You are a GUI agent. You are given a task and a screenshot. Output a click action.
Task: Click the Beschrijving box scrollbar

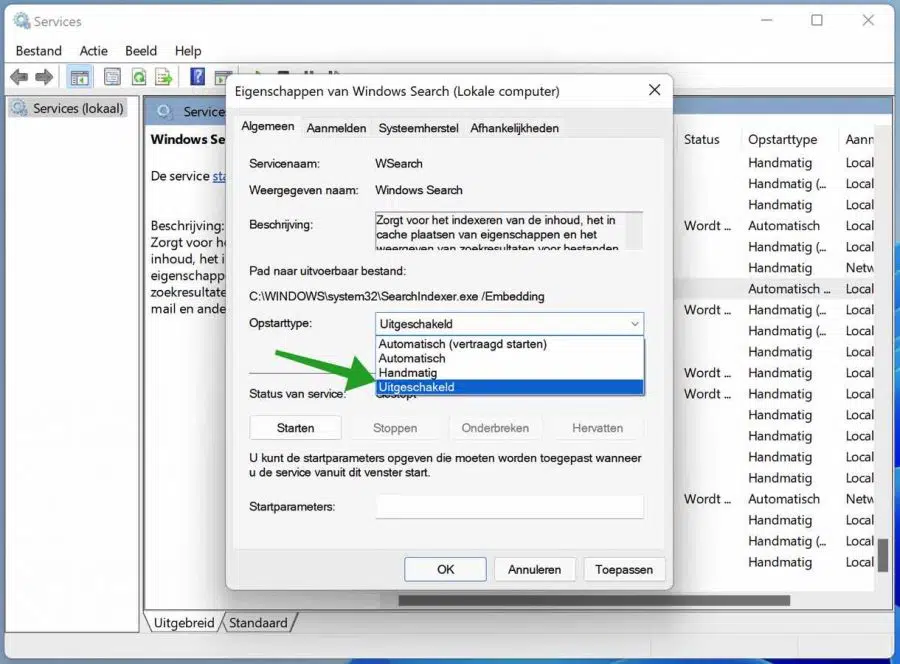634,231
